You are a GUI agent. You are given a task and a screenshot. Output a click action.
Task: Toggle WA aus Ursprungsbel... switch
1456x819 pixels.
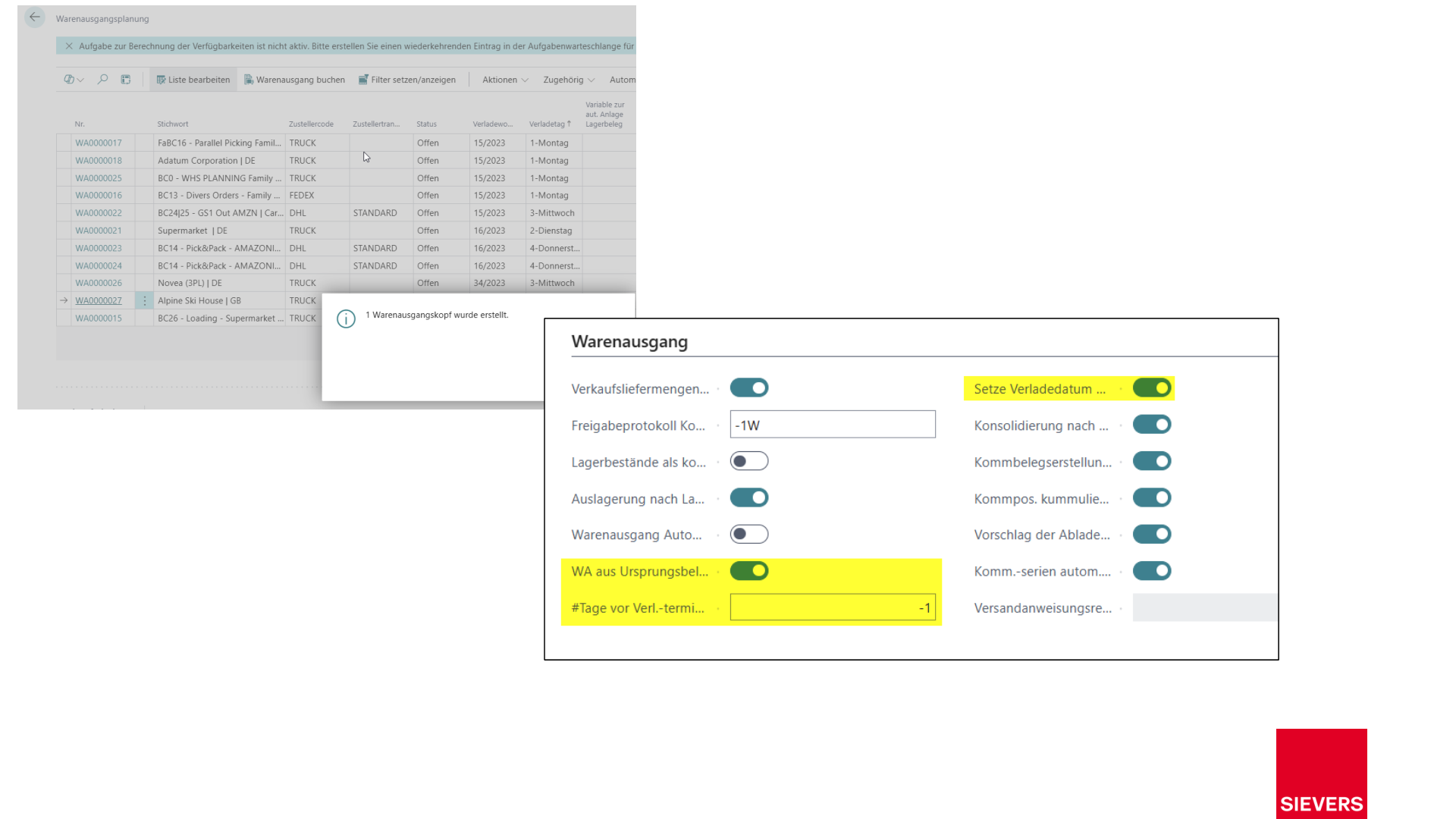(749, 571)
